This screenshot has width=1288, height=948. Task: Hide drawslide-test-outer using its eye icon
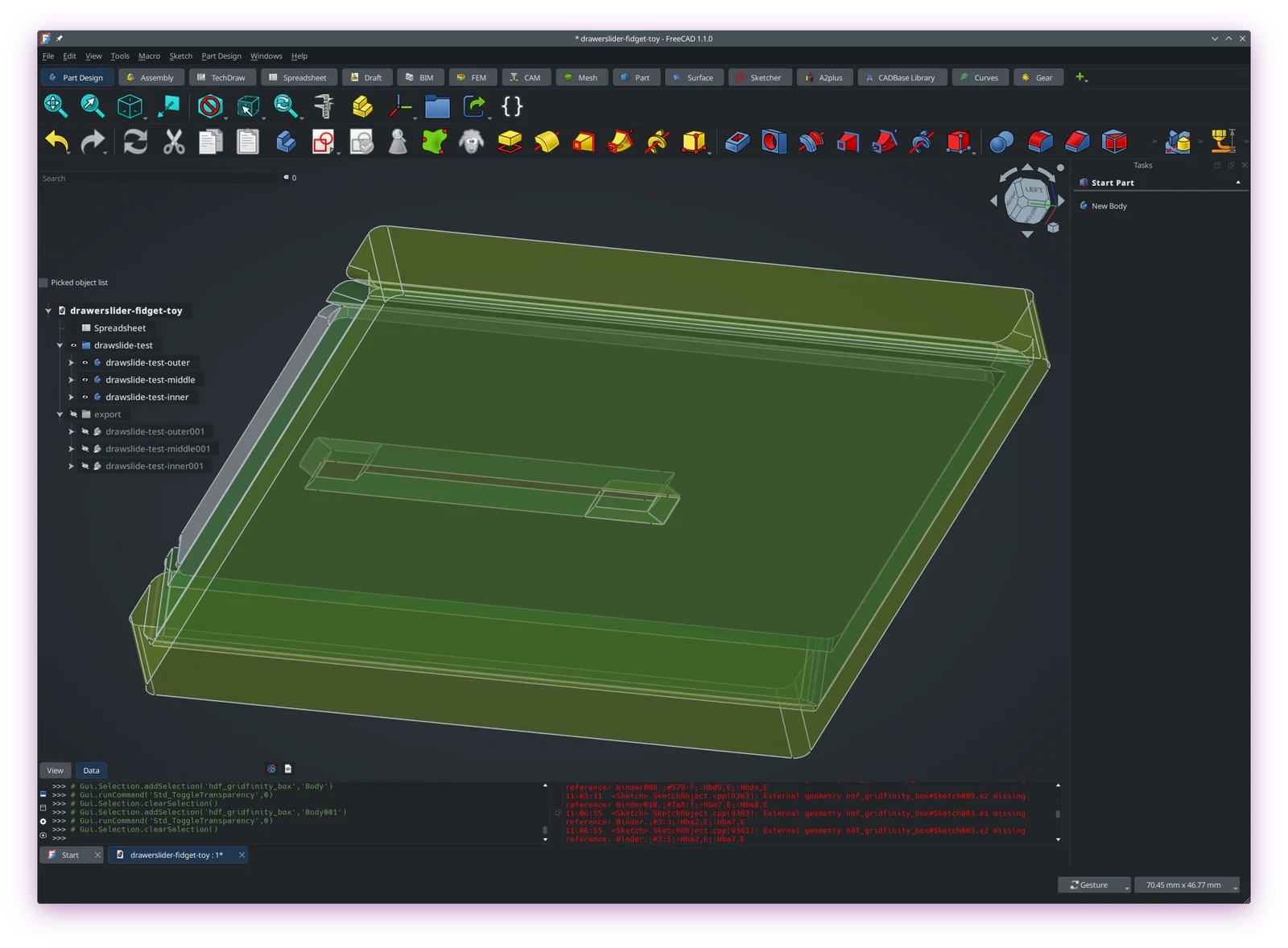(x=85, y=363)
